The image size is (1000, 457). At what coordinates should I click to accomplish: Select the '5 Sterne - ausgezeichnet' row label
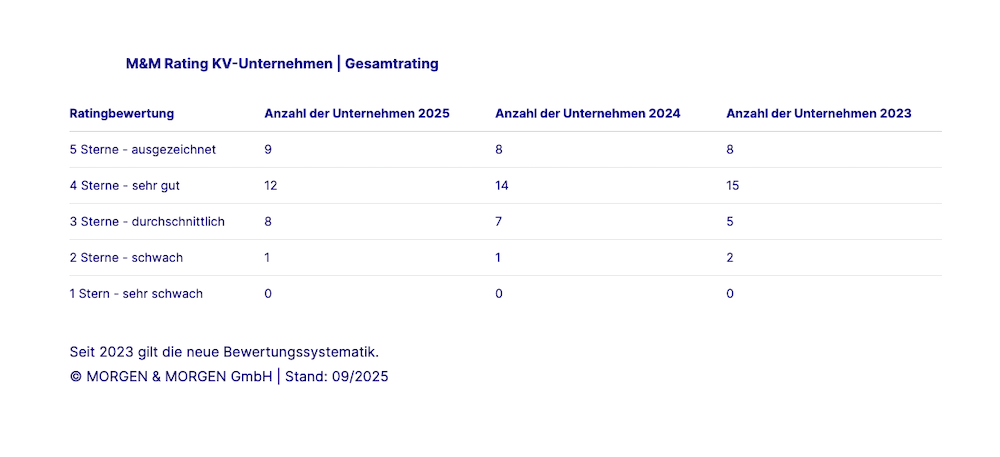point(143,150)
